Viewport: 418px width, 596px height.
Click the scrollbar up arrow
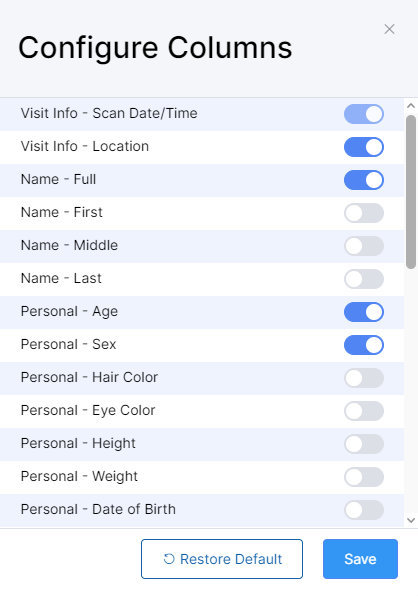tap(411, 106)
